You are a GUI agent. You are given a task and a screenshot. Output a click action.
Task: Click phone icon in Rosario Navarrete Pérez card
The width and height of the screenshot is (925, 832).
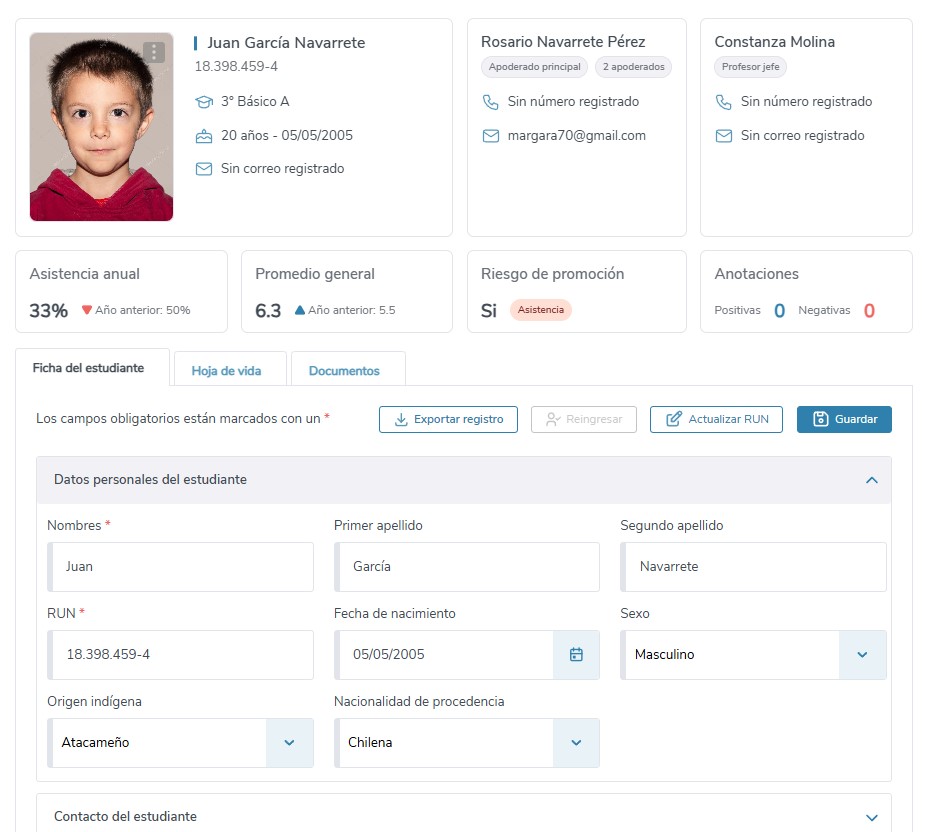491,102
